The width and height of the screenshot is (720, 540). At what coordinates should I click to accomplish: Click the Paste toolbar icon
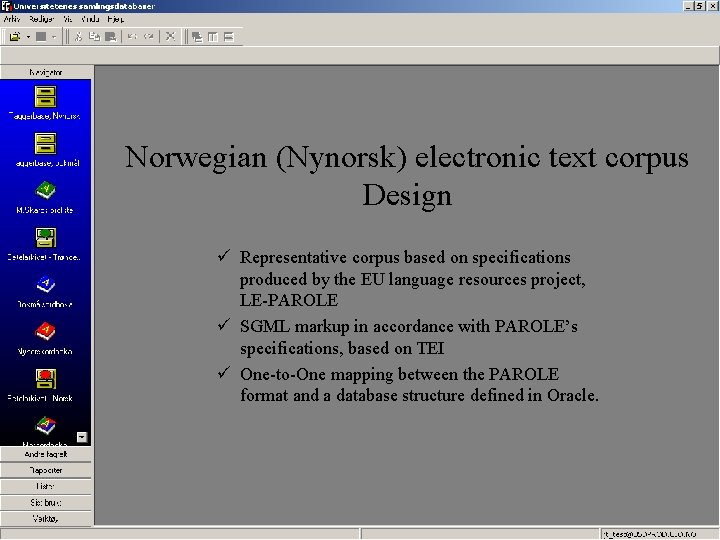click(110, 37)
